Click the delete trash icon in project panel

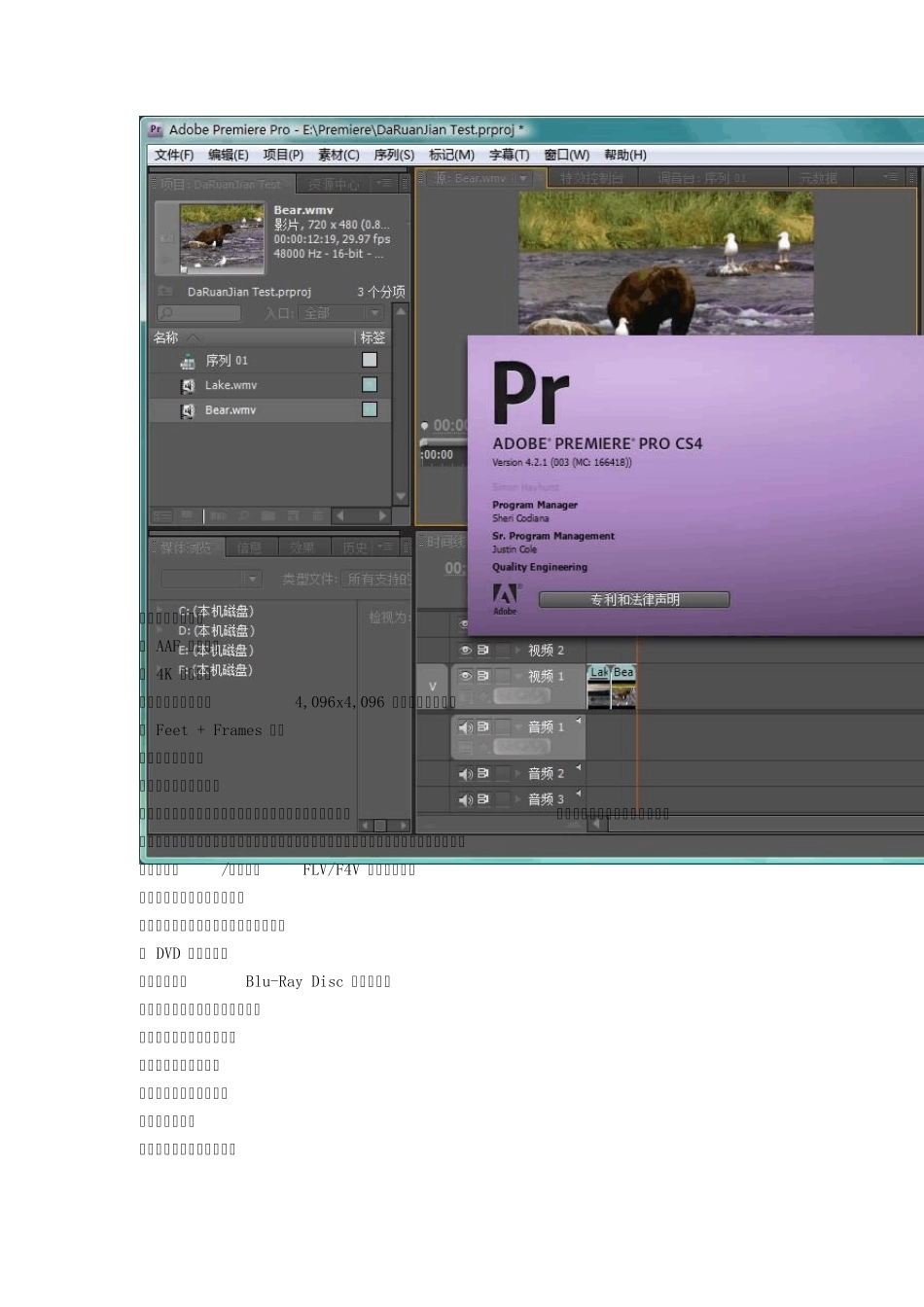coord(317,516)
